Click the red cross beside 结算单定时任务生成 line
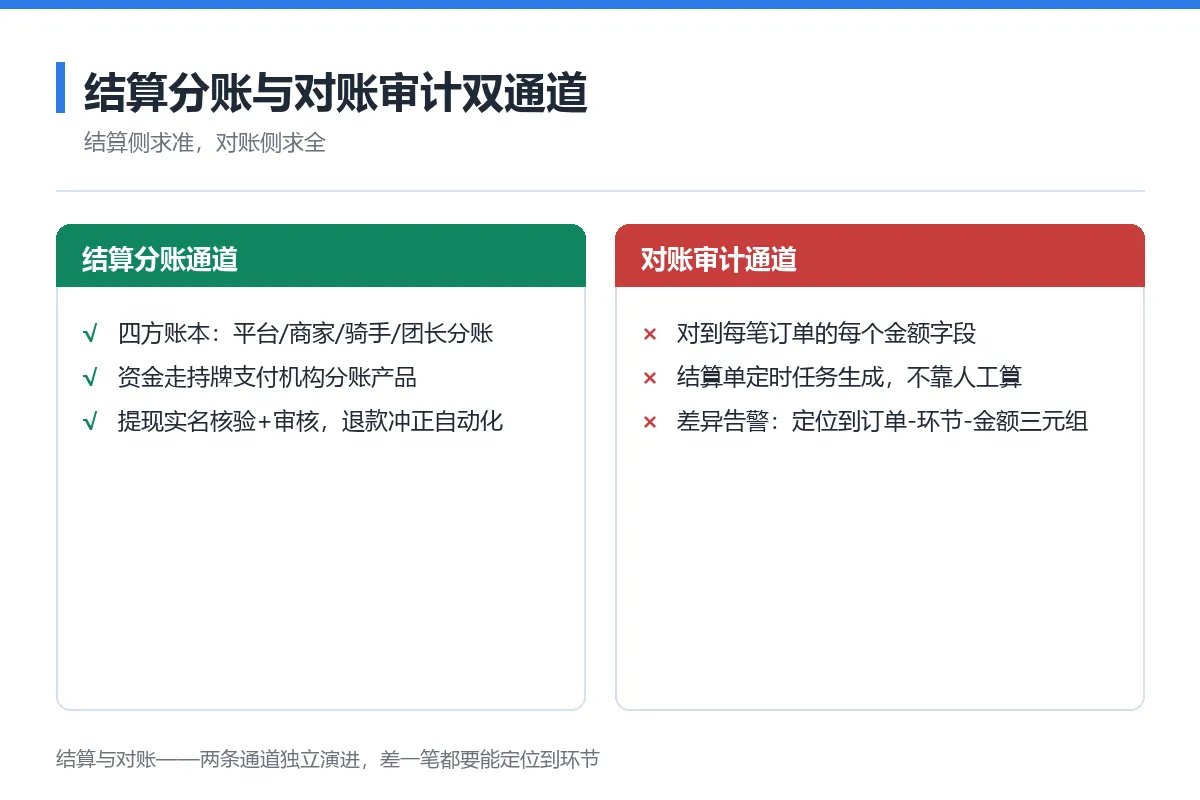Viewport: 1200px width, 800px height. (x=649, y=378)
